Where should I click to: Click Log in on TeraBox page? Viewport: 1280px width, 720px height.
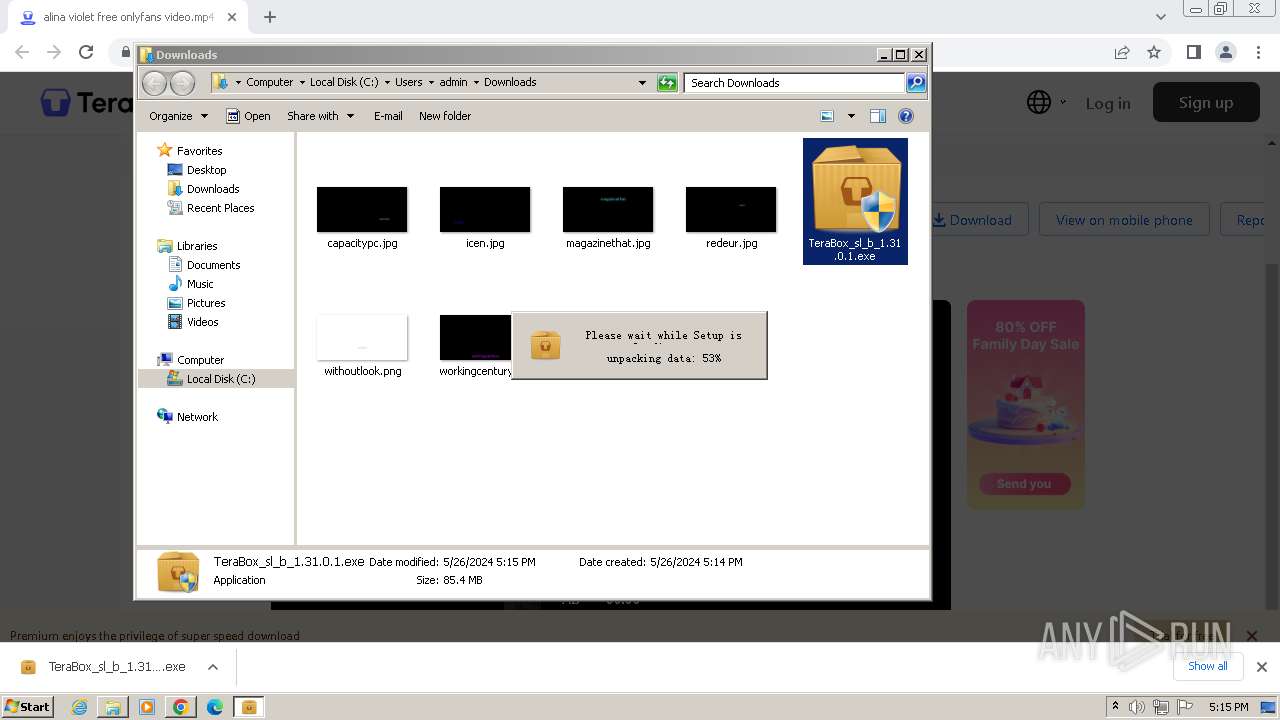click(x=1108, y=103)
